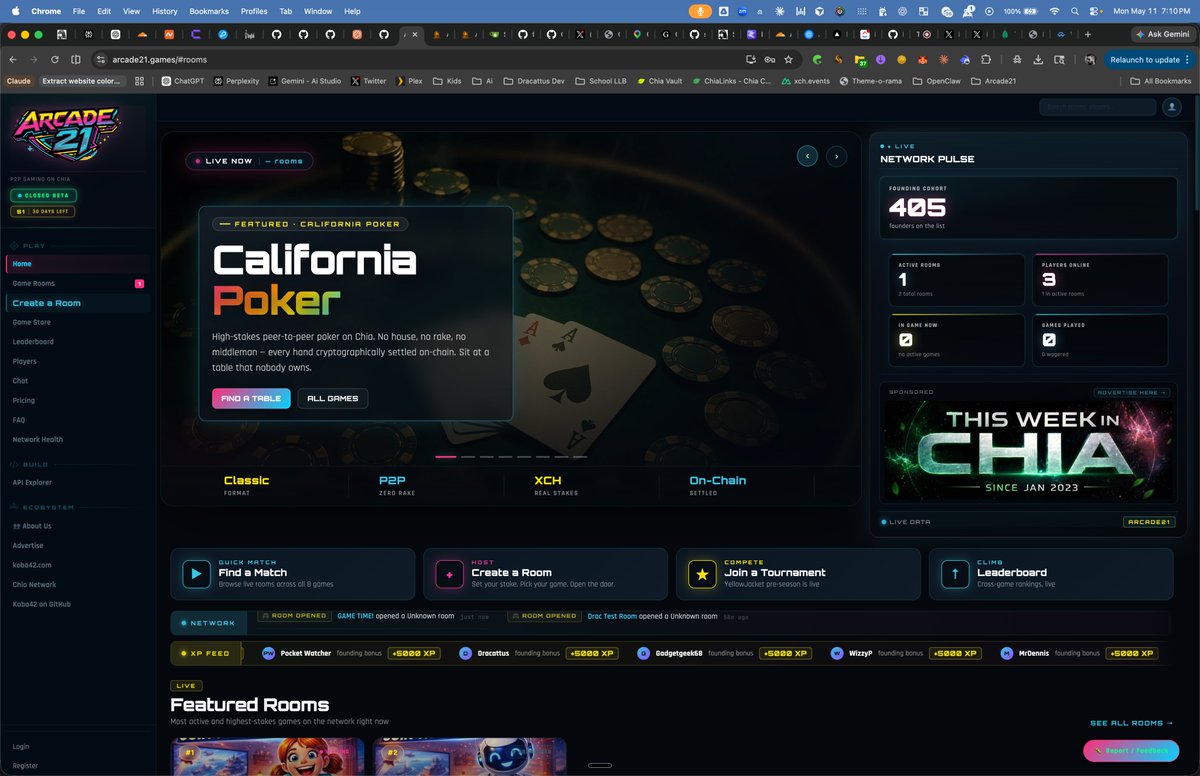Open Game Rooms in the sidebar
Viewport: 1200px width, 776px height.
coord(76,283)
